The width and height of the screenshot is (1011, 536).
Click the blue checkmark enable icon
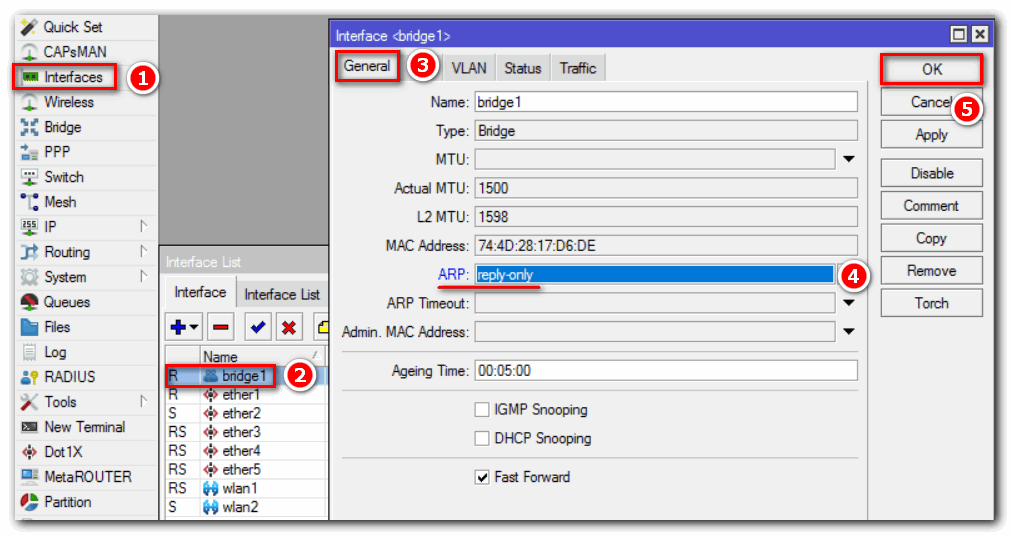[257, 327]
